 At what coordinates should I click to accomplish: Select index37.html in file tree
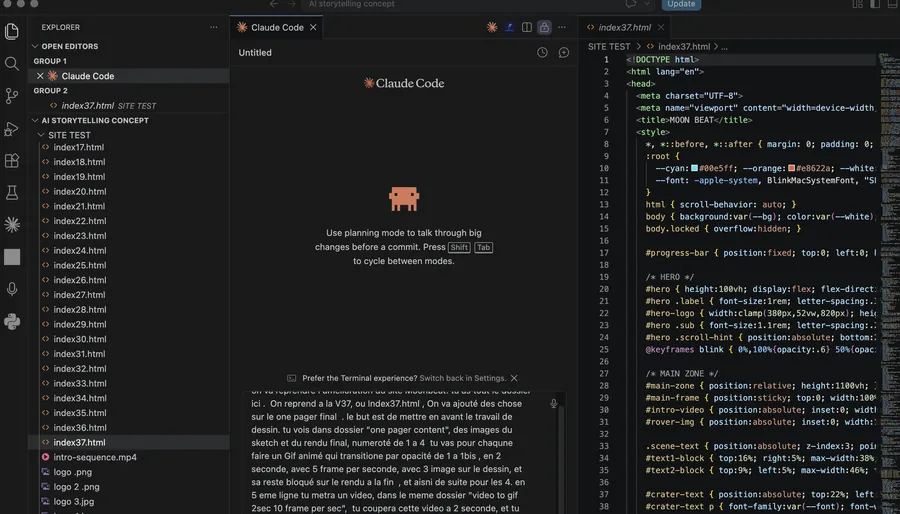pos(129,442)
